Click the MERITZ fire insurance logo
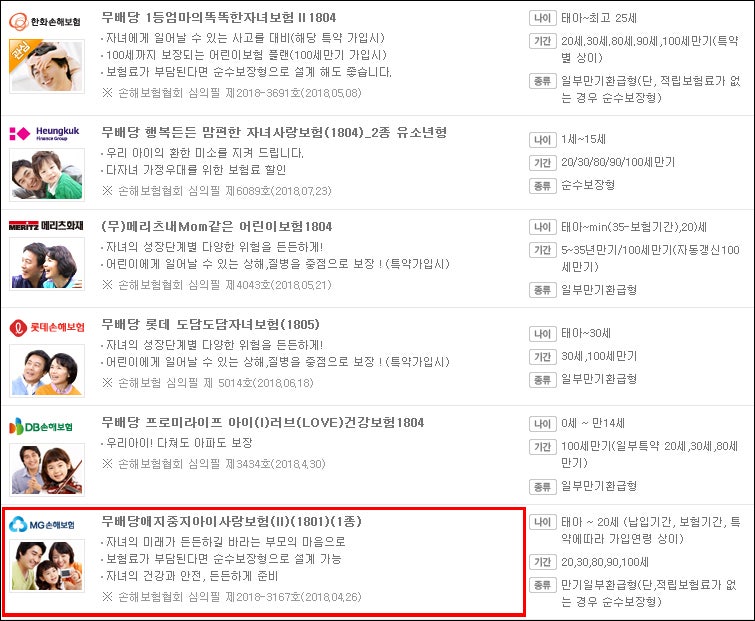This screenshot has height=621, width=755. [x=46, y=225]
